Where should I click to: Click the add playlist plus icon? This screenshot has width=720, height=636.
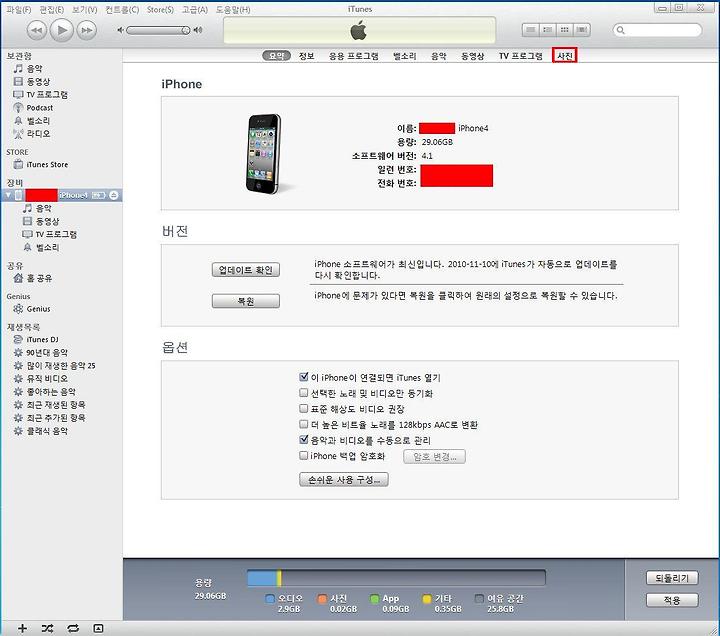point(22,628)
